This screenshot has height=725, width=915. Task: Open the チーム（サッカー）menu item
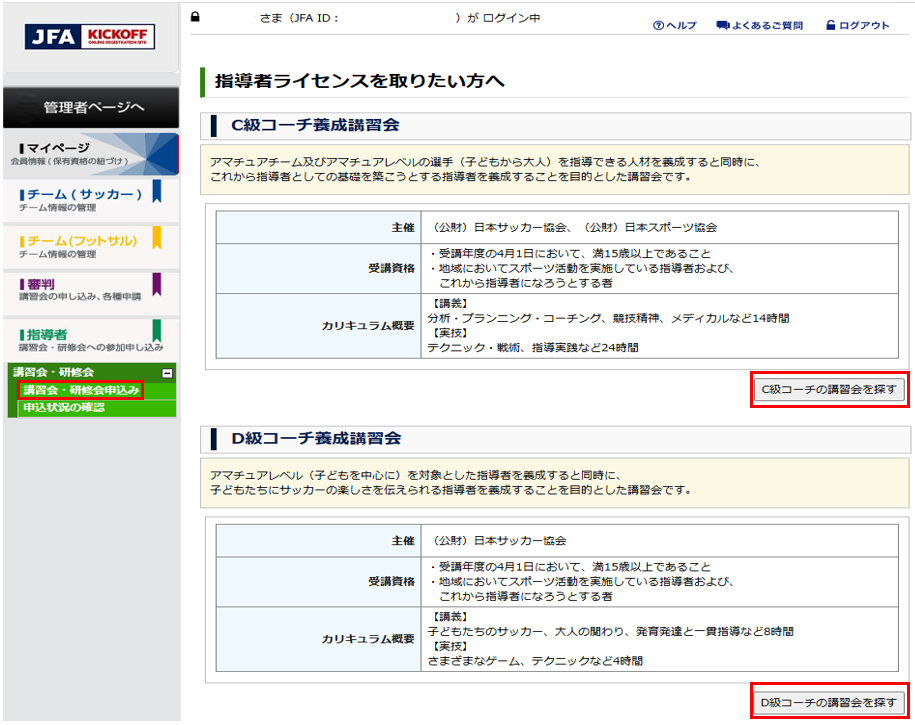click(x=91, y=200)
